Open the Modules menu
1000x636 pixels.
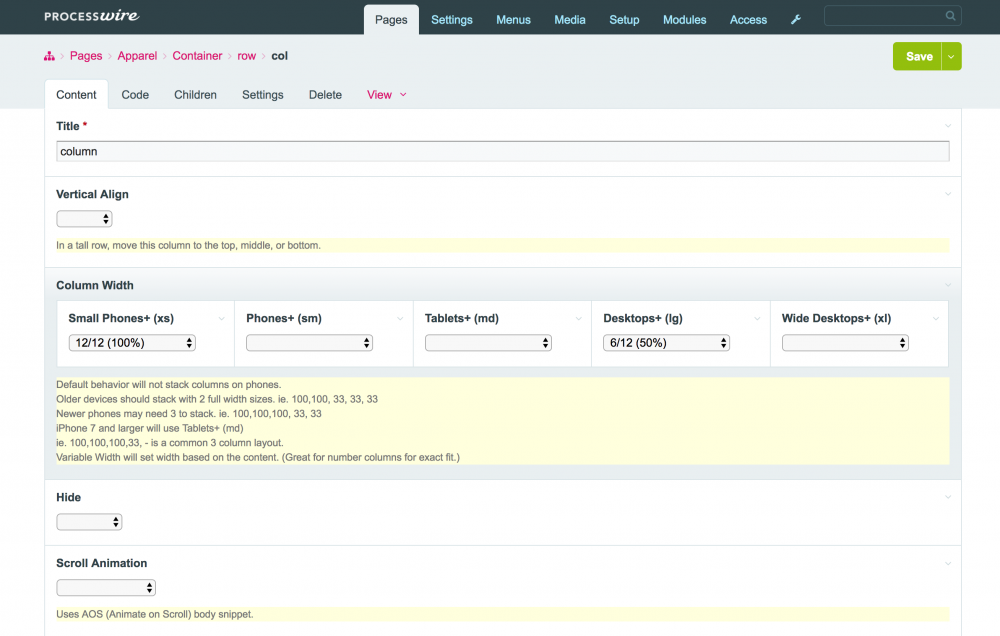684,20
